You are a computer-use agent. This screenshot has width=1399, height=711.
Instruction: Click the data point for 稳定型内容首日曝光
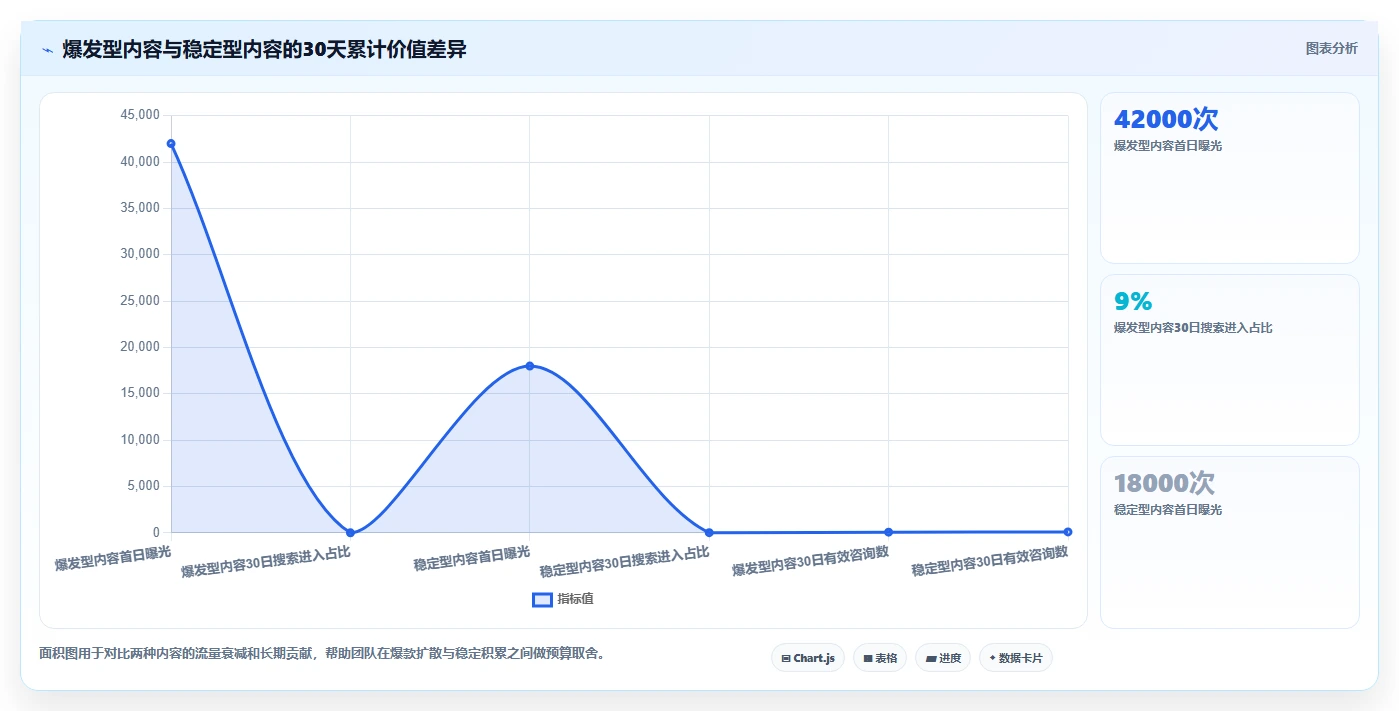(530, 366)
